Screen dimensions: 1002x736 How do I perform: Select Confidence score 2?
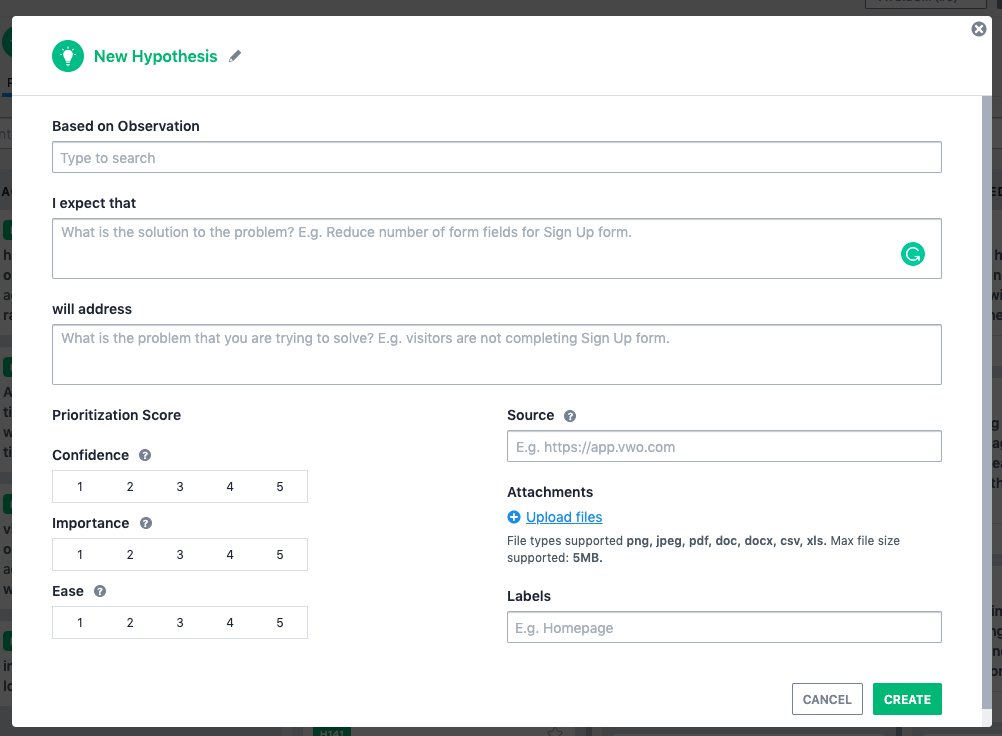(130, 486)
